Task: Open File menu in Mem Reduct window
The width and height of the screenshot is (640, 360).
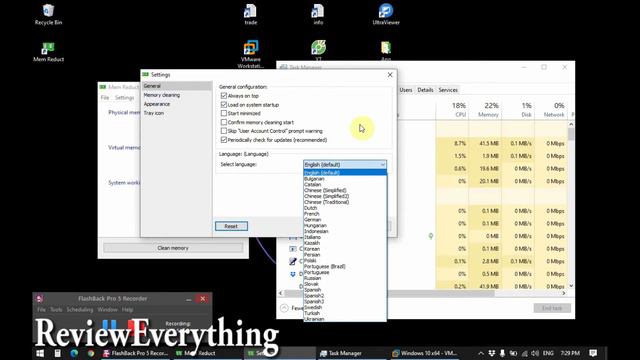Action: 105,98
